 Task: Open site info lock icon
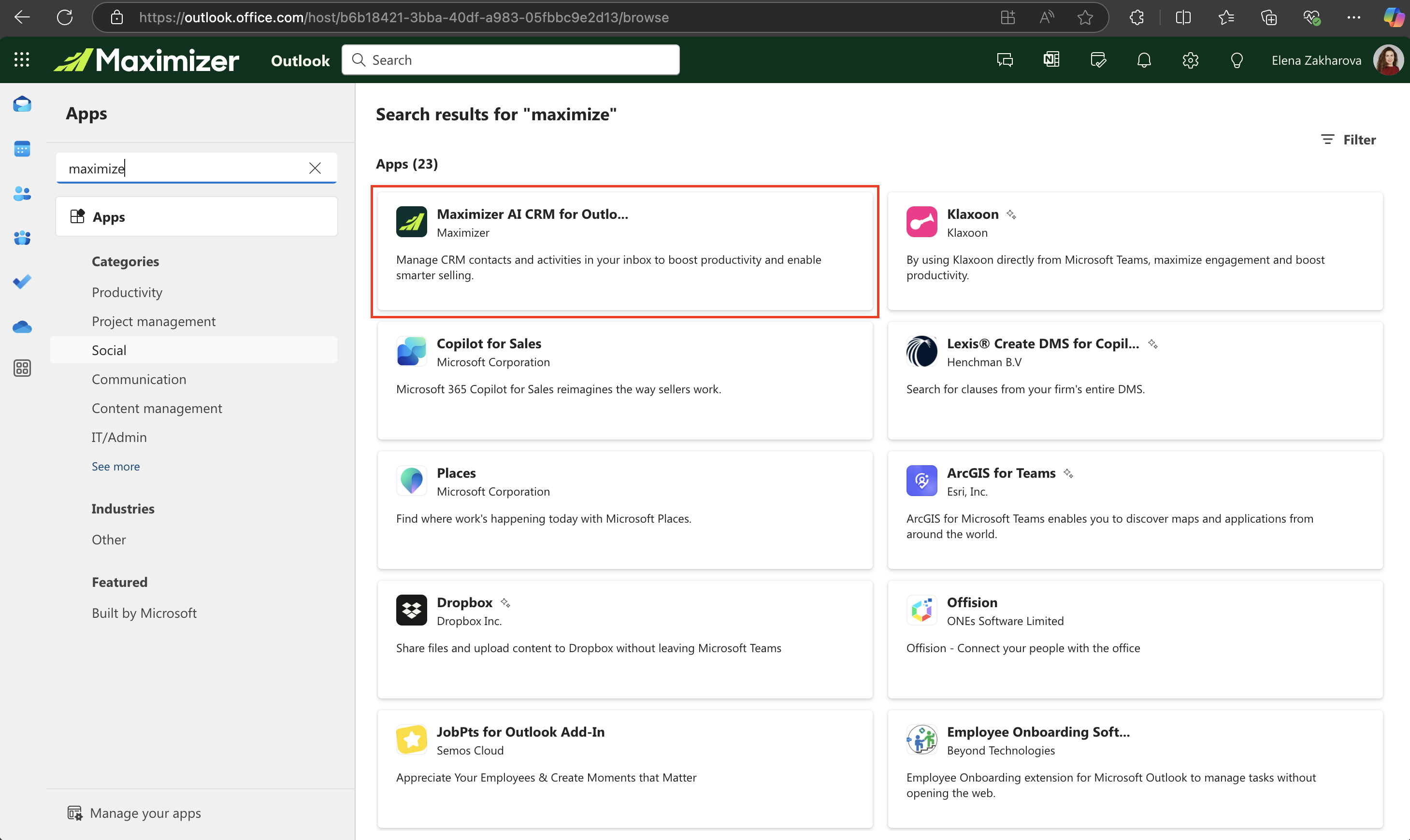[116, 17]
